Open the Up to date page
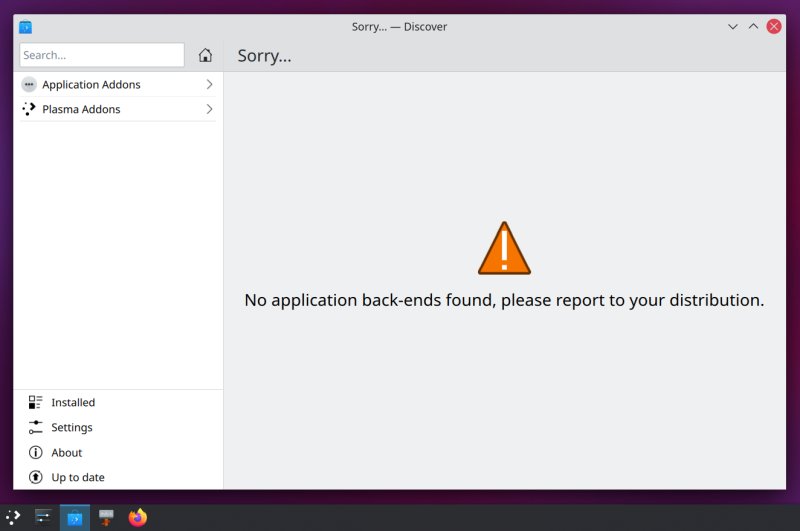Image resolution: width=800 pixels, height=531 pixels. (118, 477)
